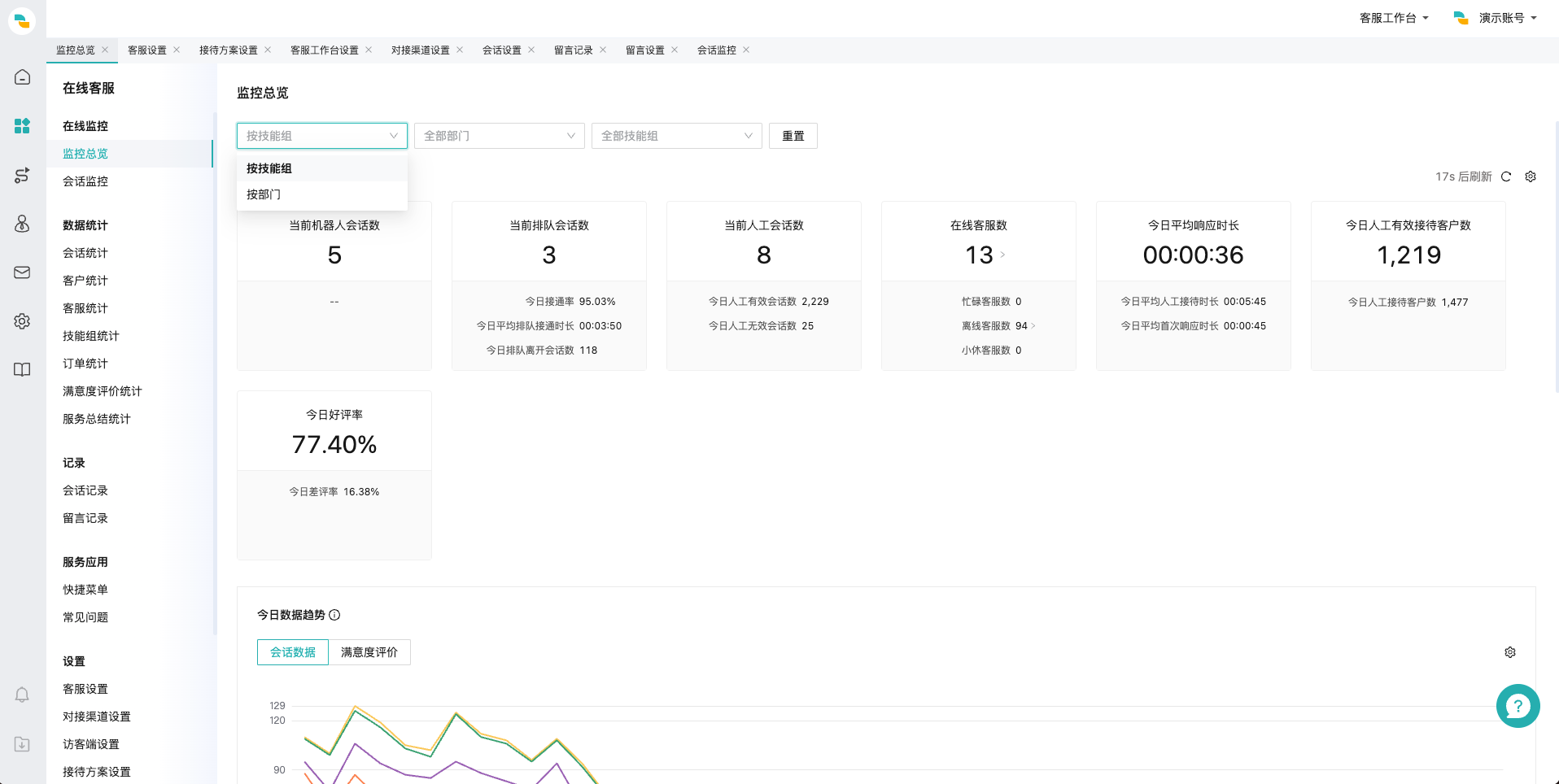This screenshot has height=784, width=1559.
Task: Open the routing flow icon in left rail
Action: tap(22, 175)
